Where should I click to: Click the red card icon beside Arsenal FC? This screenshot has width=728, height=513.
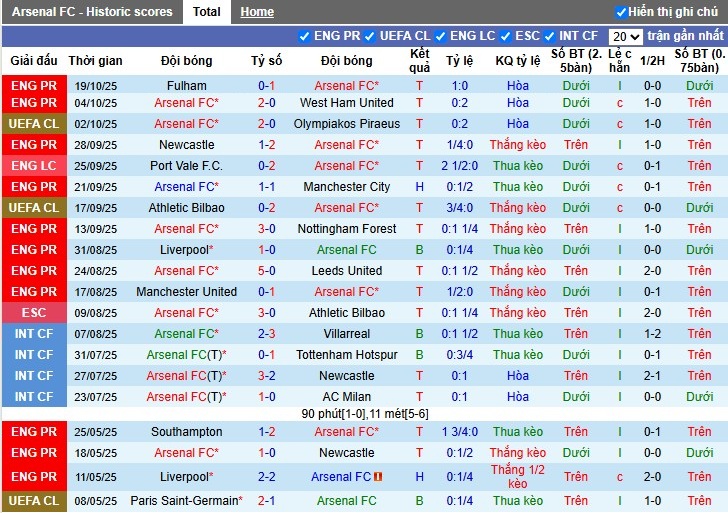tap(379, 478)
